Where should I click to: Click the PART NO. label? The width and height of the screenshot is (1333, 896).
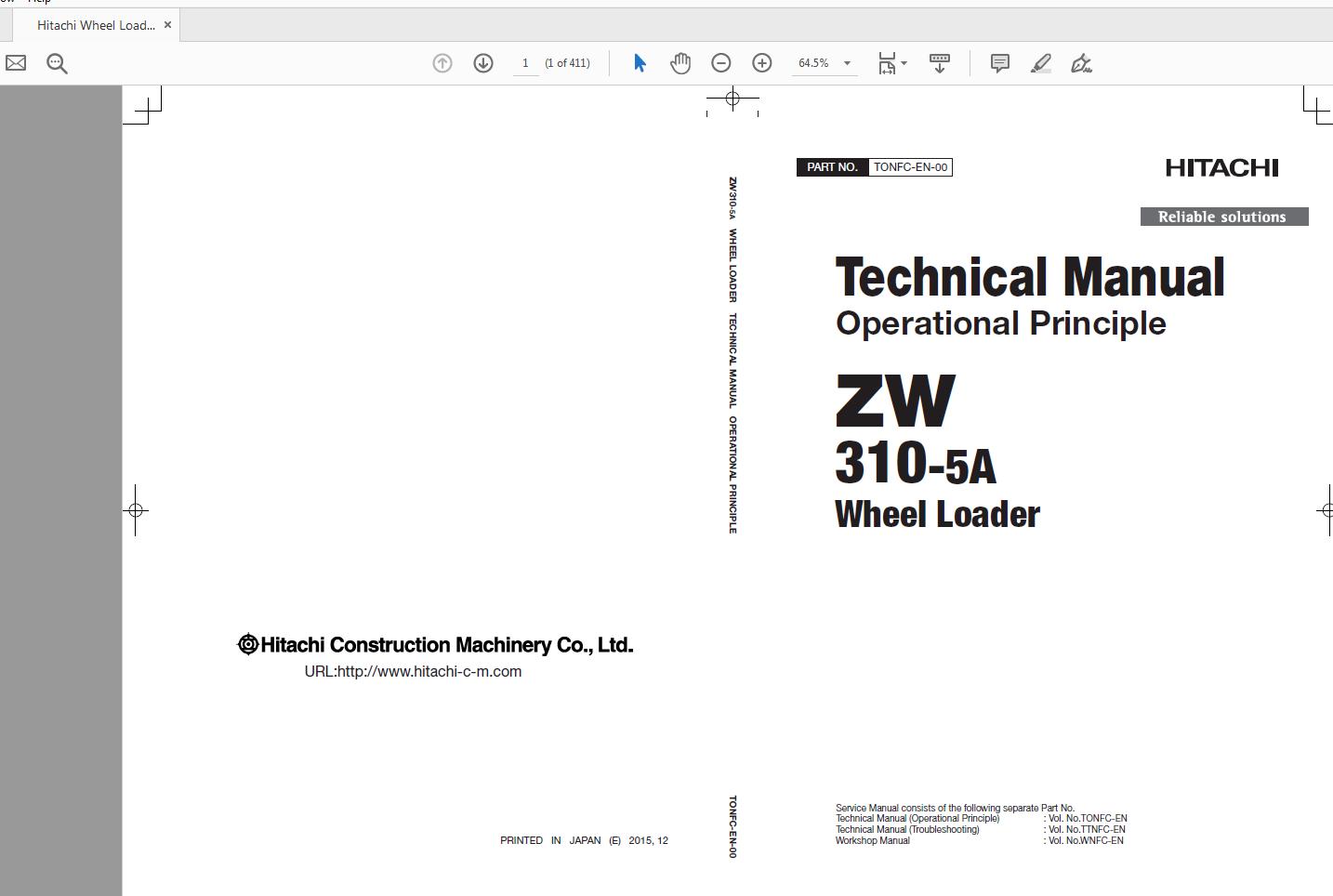pos(832,167)
